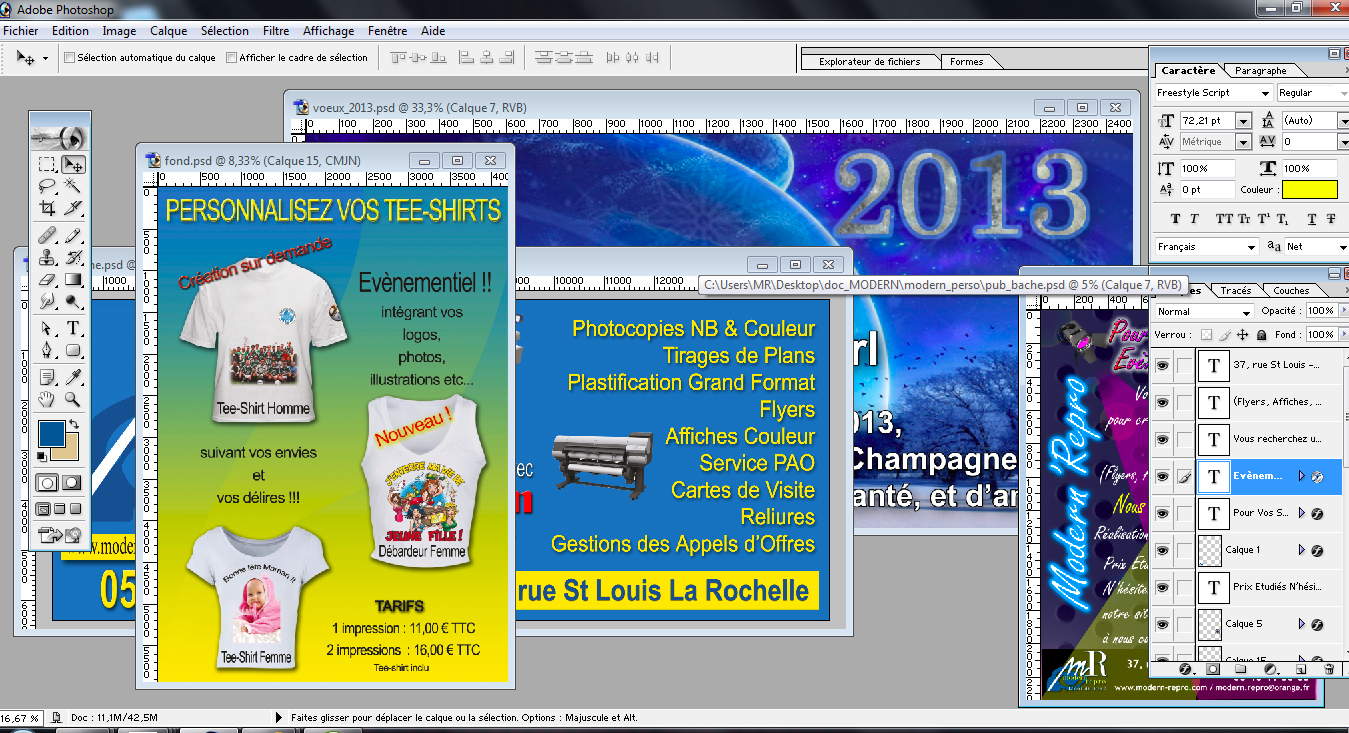Select the Zoom tool
The image size is (1349, 733).
[x=73, y=400]
